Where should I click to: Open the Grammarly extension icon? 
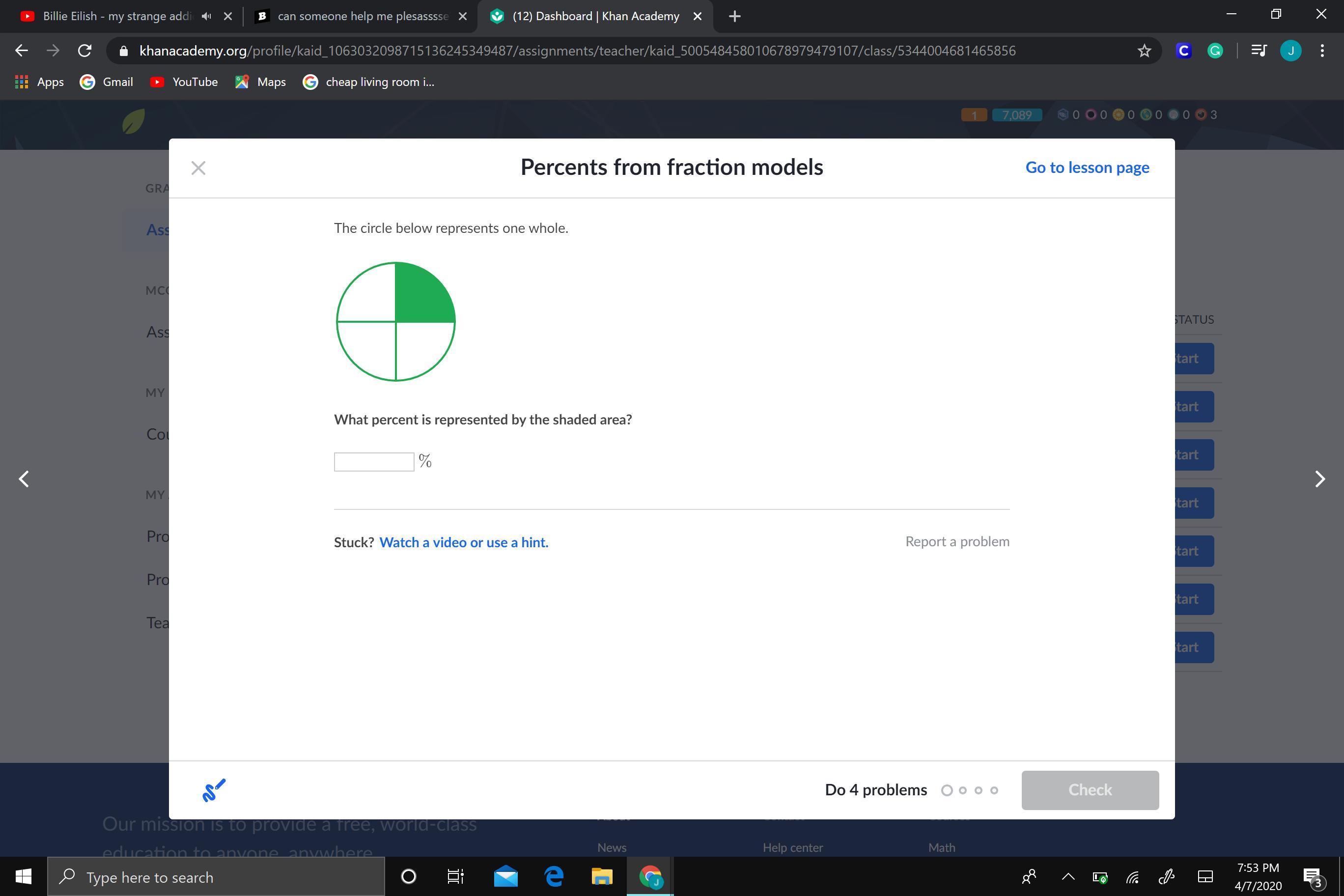click(1215, 51)
